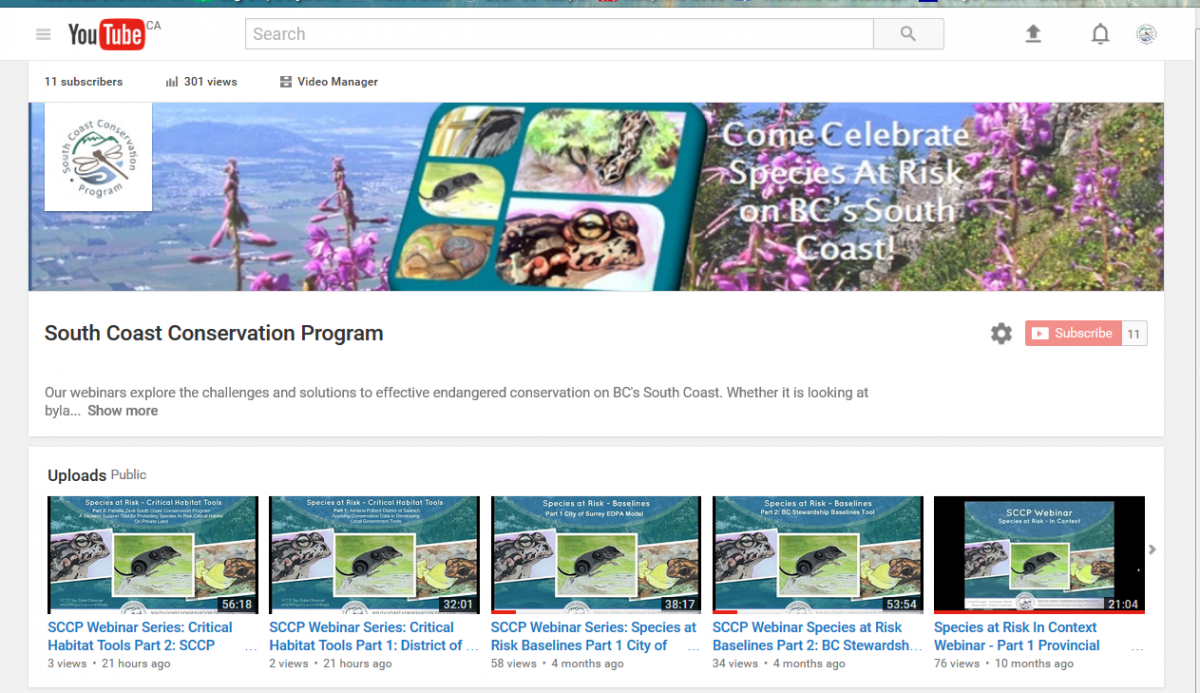Click the South Coast Conservation channel logo
This screenshot has width=1200, height=693.
(x=98, y=157)
